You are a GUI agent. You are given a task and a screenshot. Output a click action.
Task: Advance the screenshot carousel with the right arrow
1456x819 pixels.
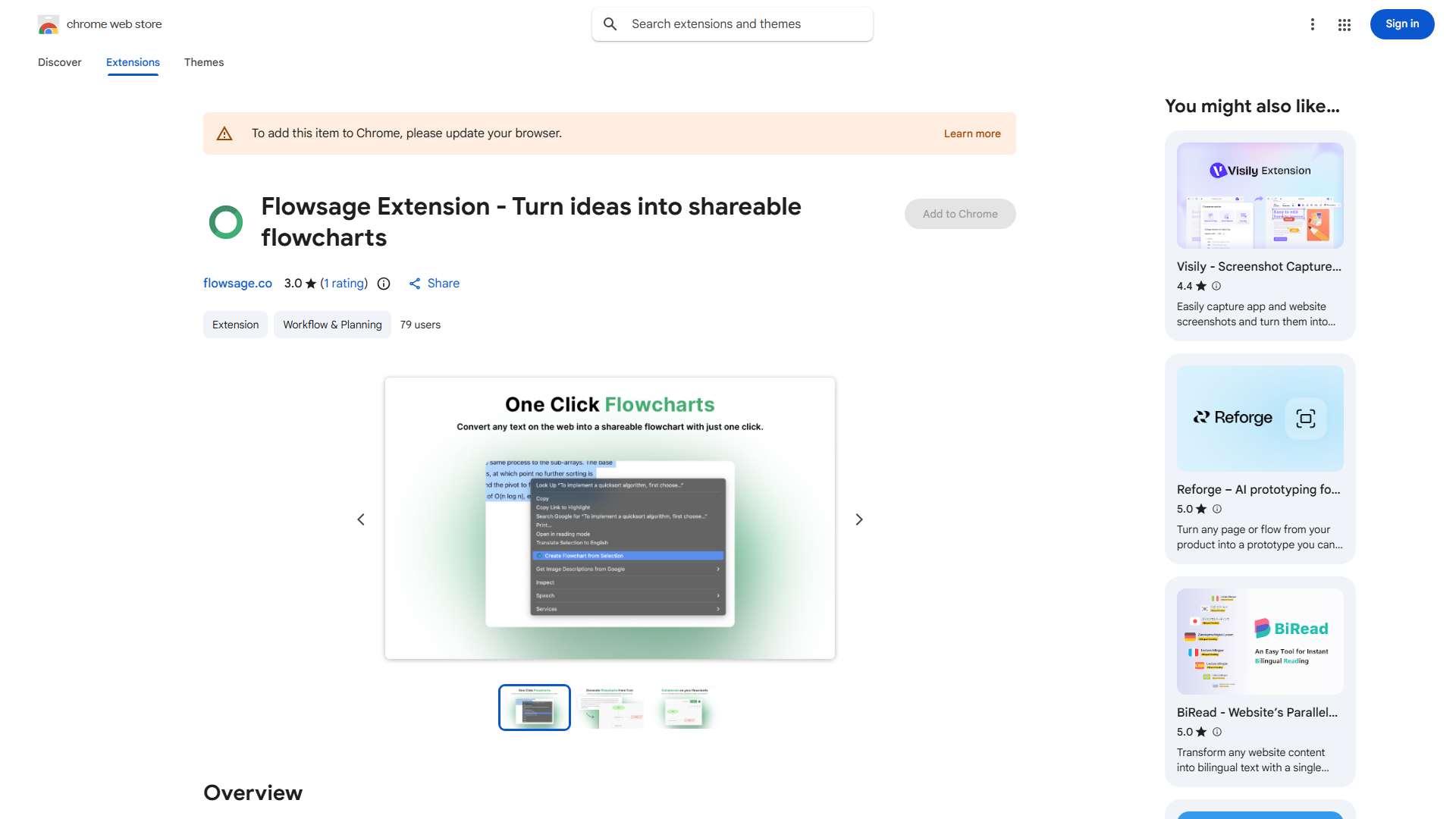coord(858,519)
